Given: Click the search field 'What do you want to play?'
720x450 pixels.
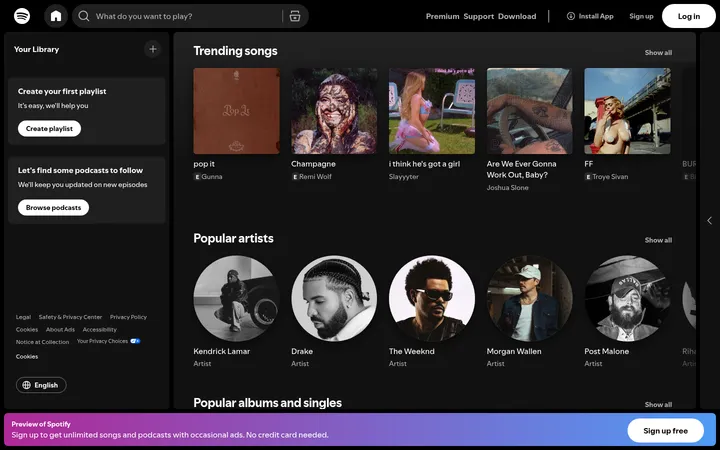Looking at the screenshot, I should tap(188, 16).
